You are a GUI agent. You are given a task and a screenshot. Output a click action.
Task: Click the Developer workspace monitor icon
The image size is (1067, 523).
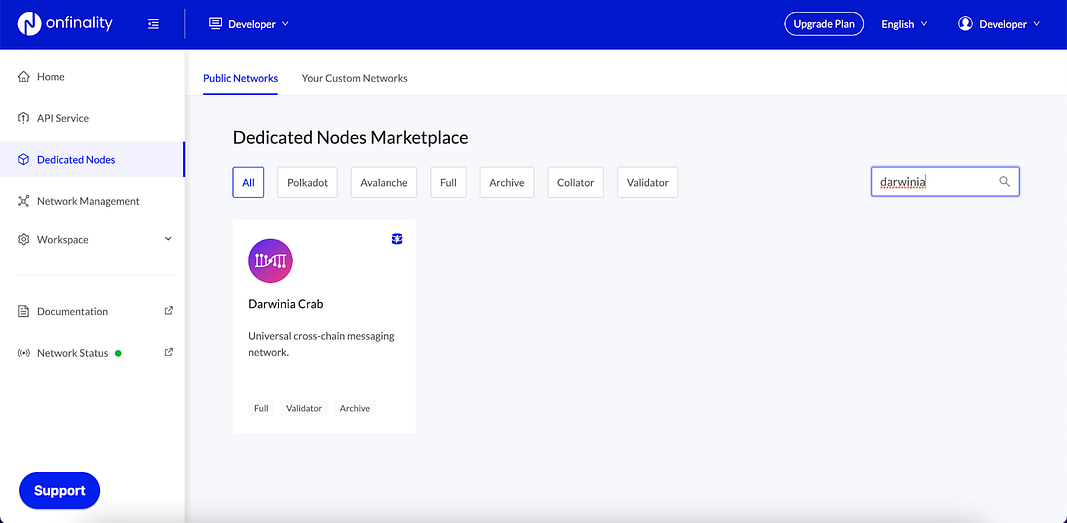216,24
